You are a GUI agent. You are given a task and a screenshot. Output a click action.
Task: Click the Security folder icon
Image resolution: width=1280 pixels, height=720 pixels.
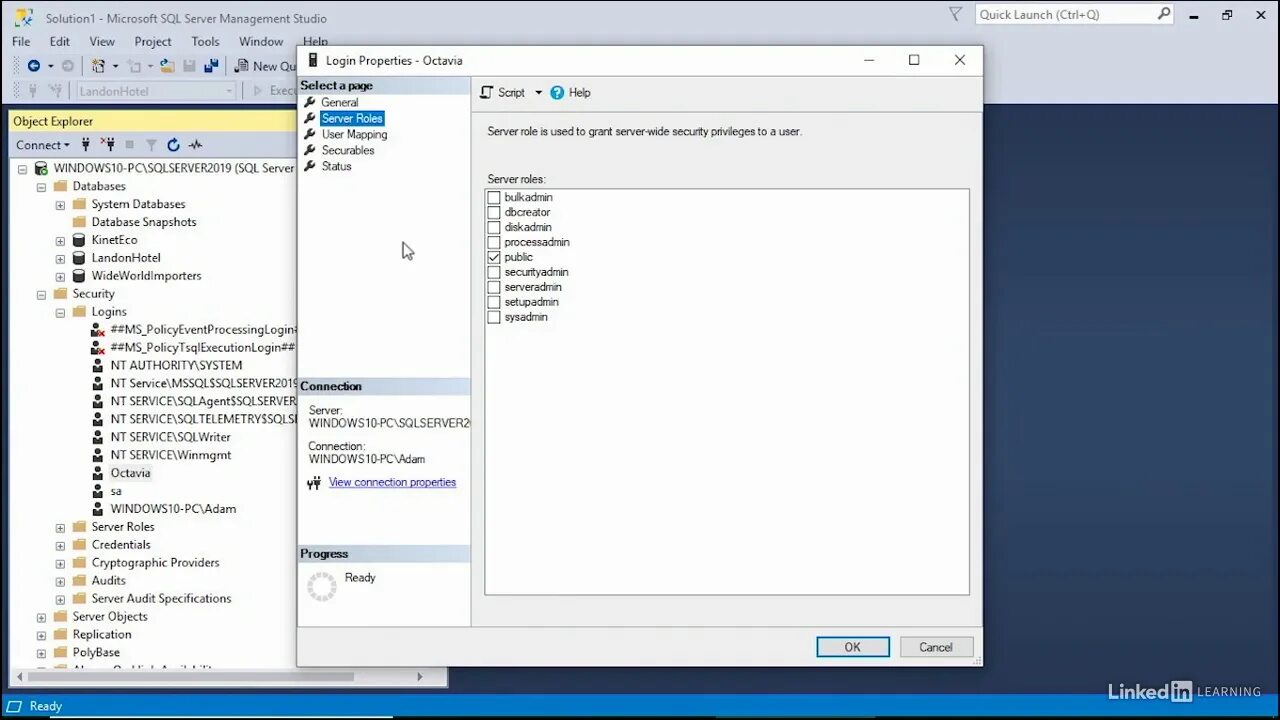tap(60, 294)
